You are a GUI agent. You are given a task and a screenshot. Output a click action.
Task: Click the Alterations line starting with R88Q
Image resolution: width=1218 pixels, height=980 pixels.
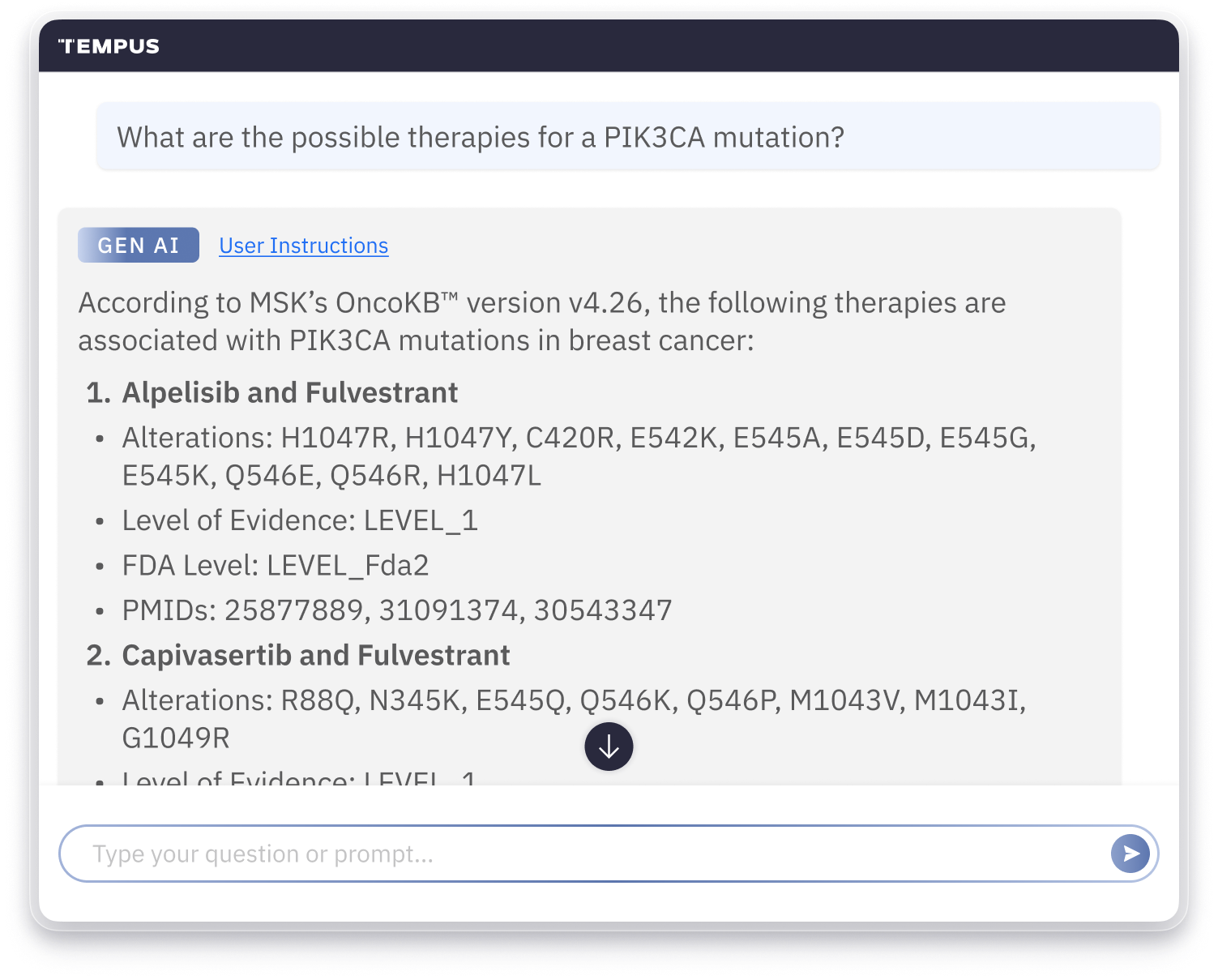pos(574,719)
